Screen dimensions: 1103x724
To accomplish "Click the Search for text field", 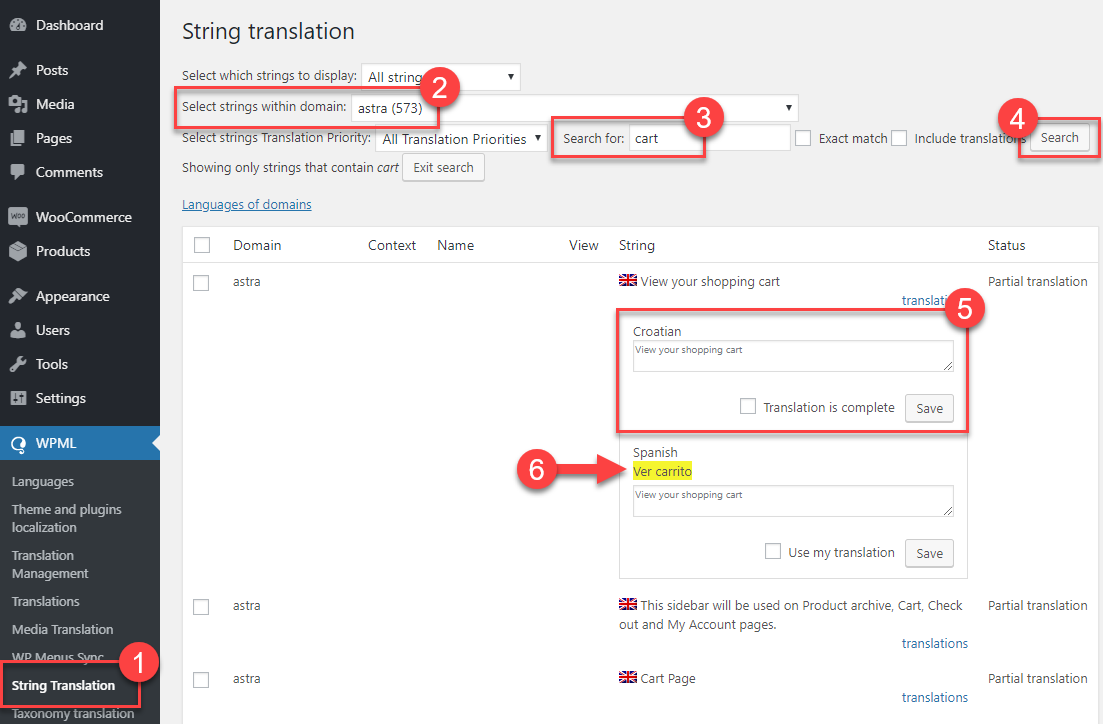I will [709, 138].
